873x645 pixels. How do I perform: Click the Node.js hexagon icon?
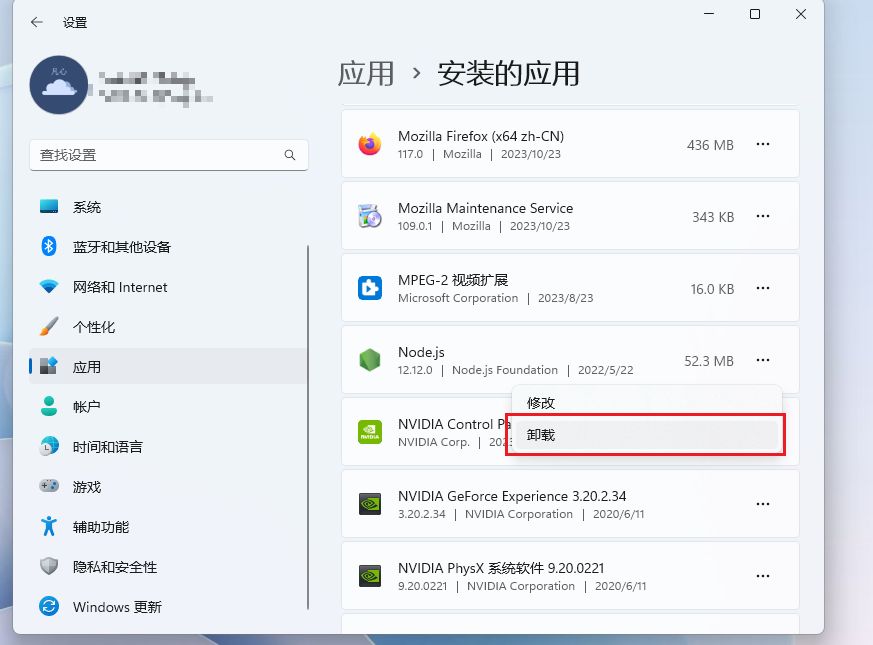370,360
